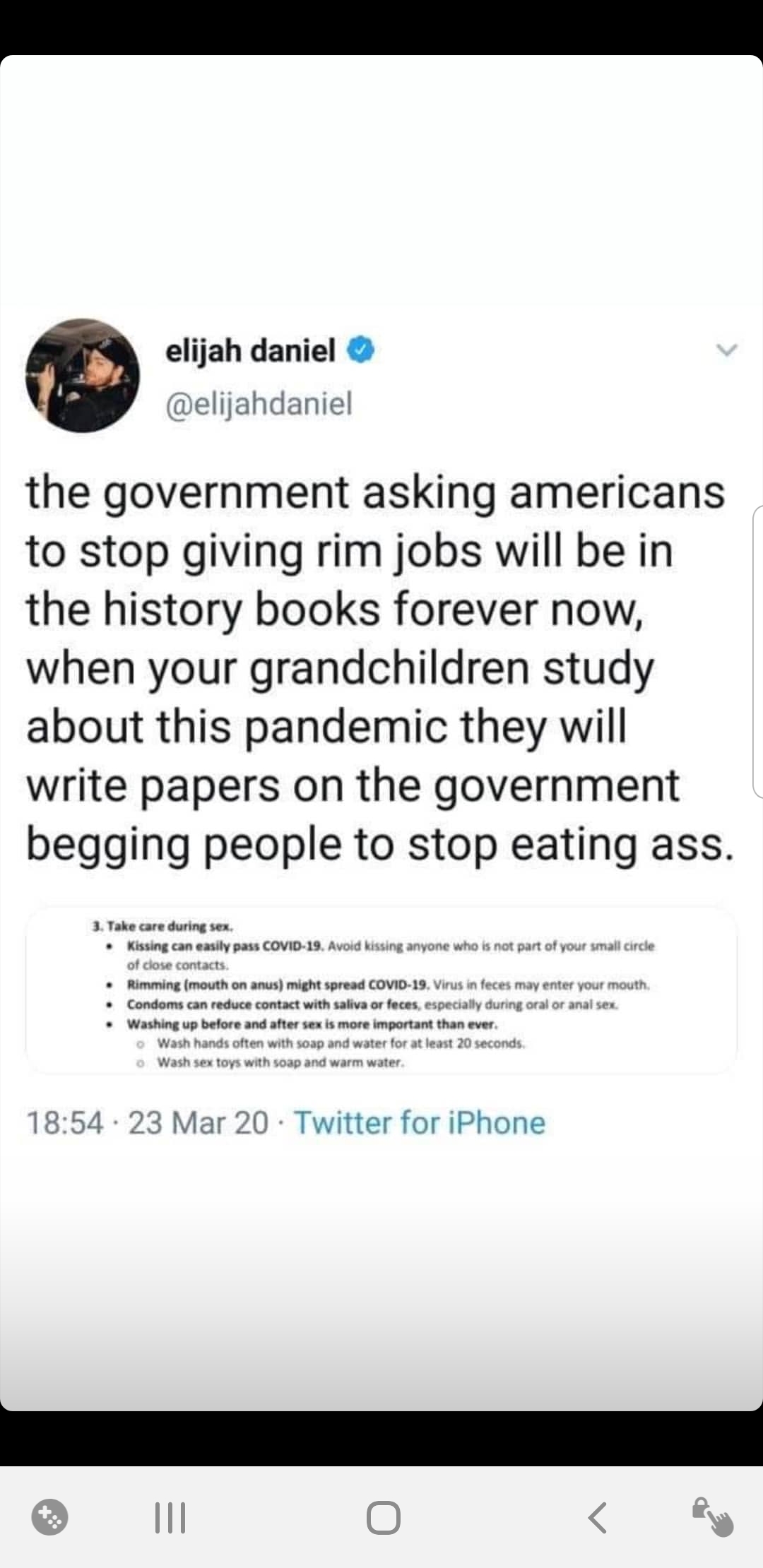This screenshot has height=1568, width=763.
Task: Open the tweet options chevron menu
Action: (726, 350)
